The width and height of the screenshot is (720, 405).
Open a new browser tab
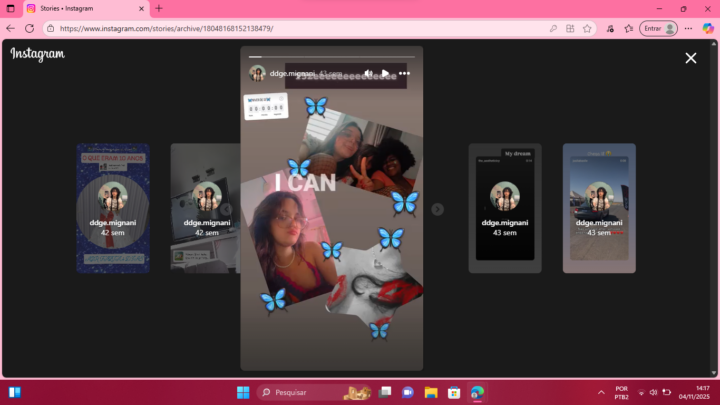(x=159, y=8)
